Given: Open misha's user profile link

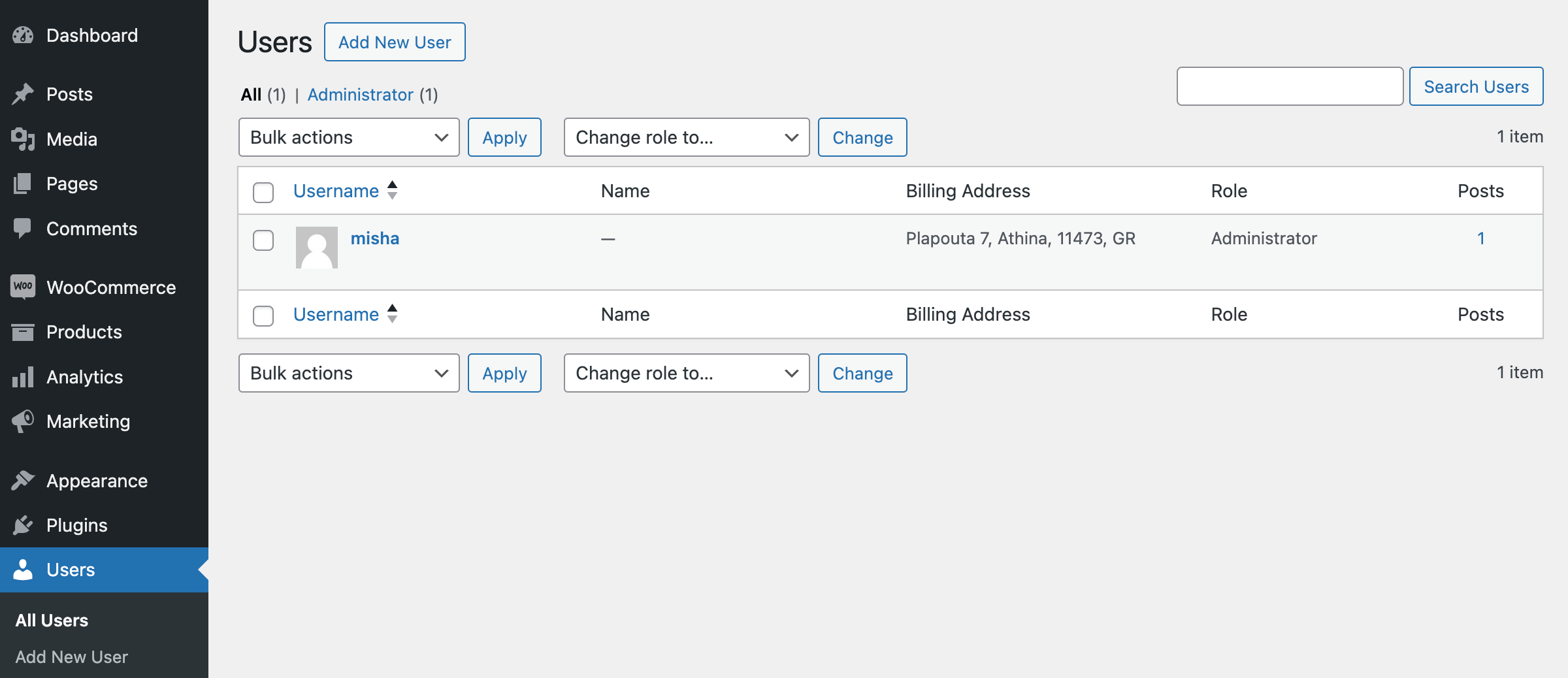Looking at the screenshot, I should point(375,238).
